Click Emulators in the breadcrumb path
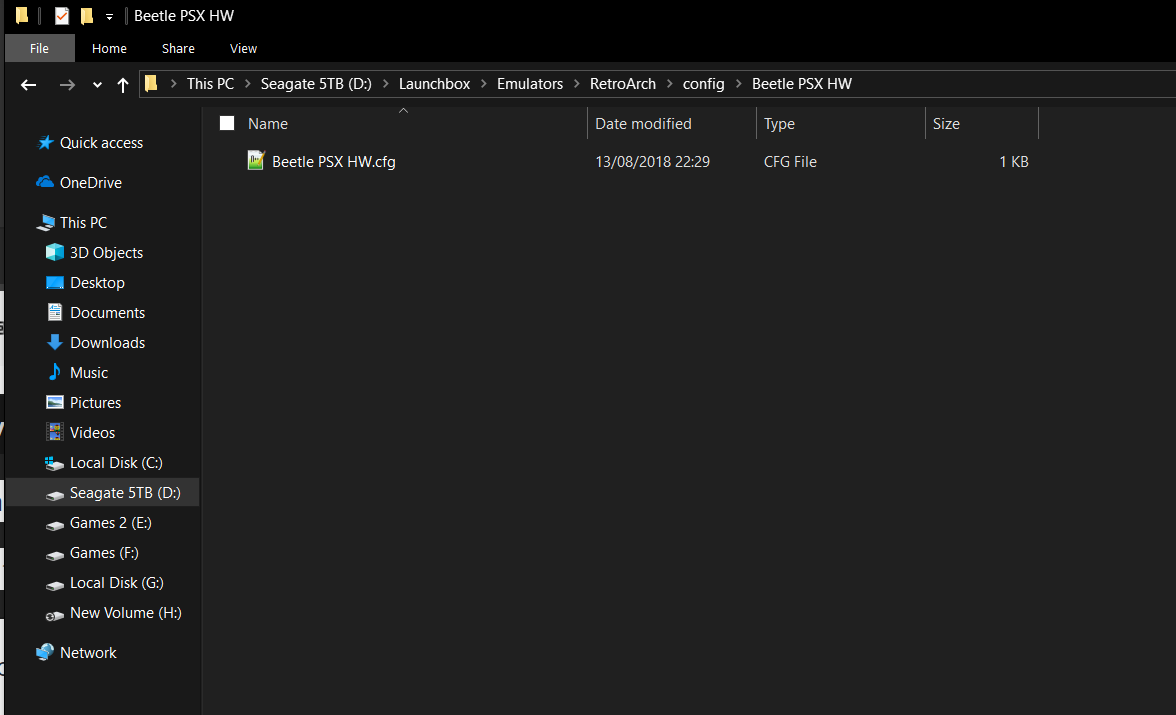Image resolution: width=1176 pixels, height=715 pixels. pos(530,83)
